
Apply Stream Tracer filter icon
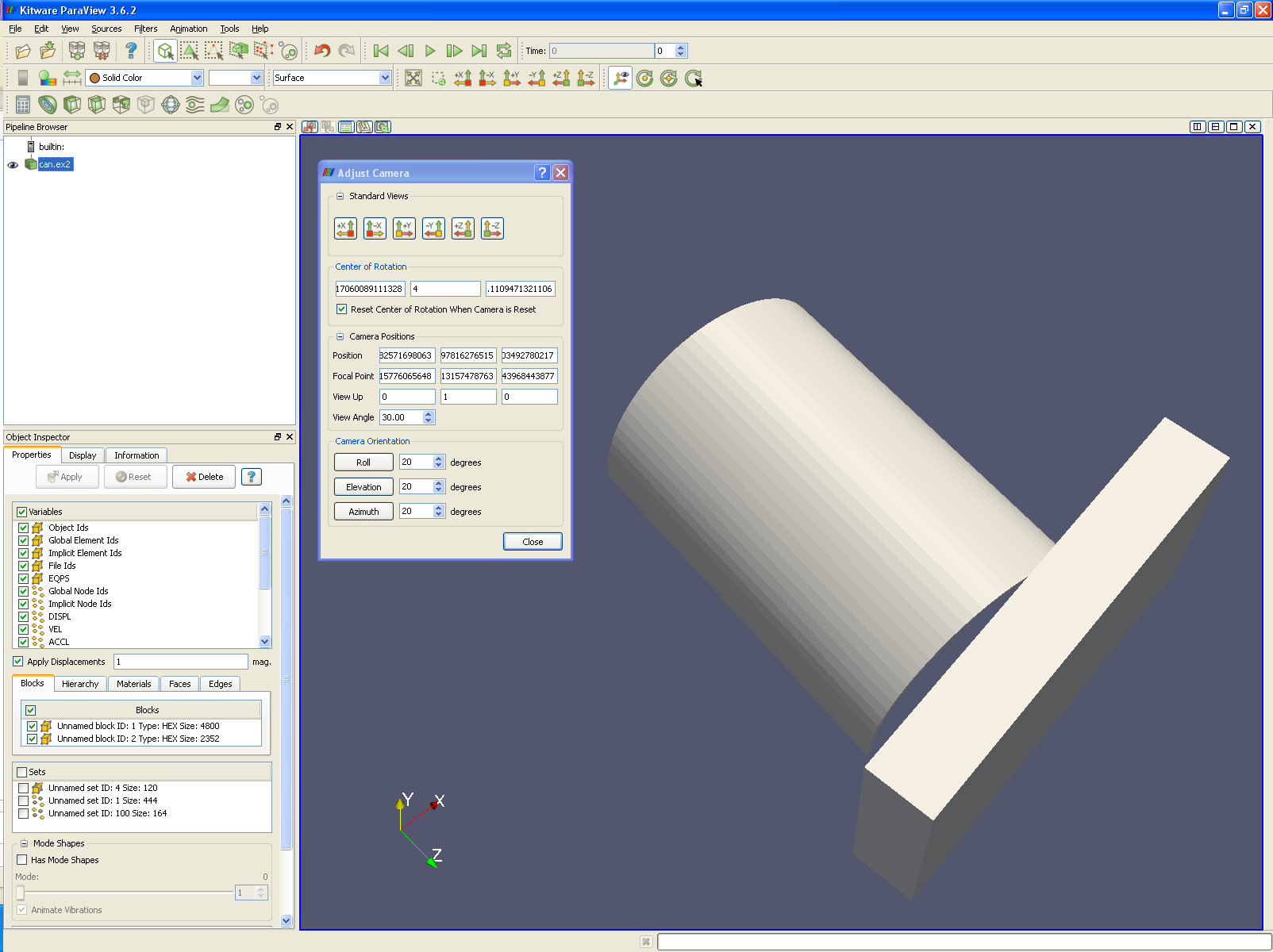[x=195, y=105]
